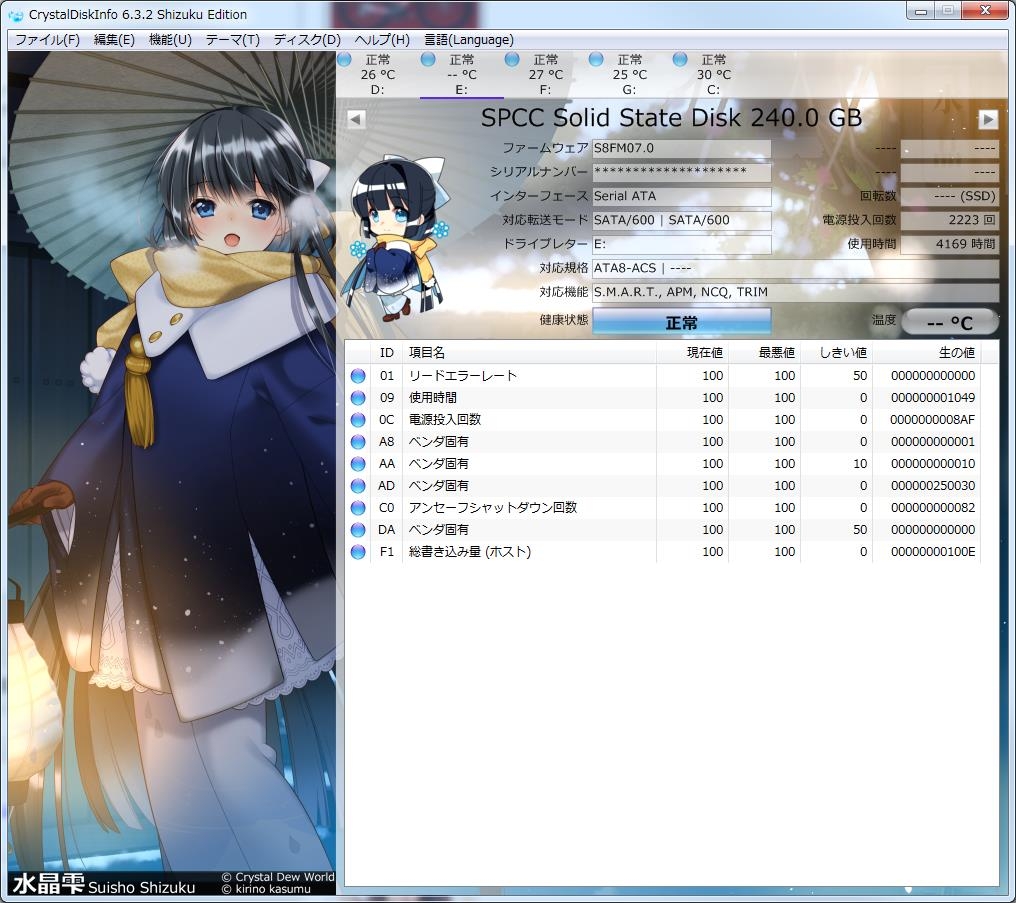
Task: Select the リードエラーレート attribute row
Action: [662, 376]
